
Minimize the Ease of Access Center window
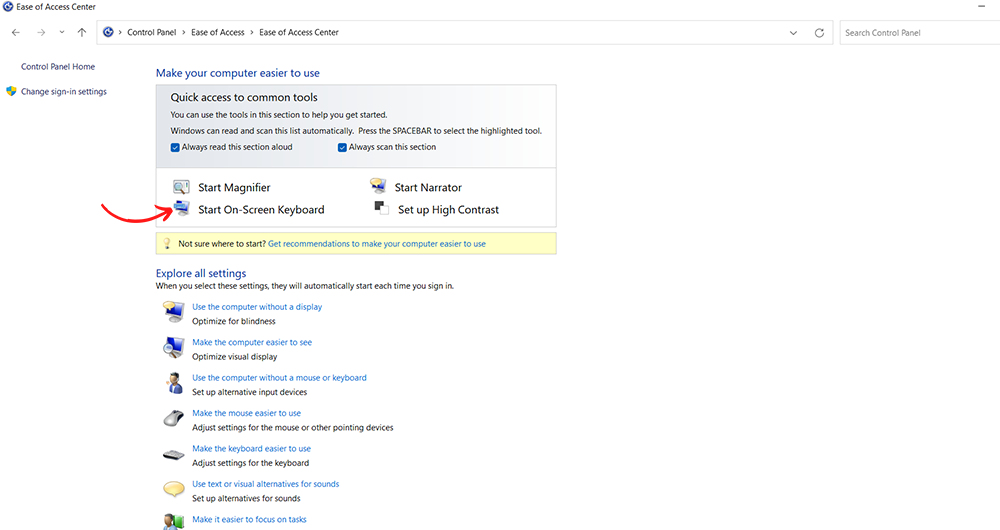982,6
